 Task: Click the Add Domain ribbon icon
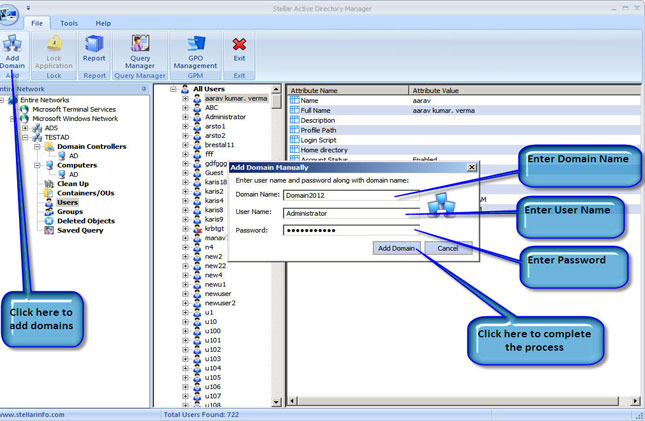(x=12, y=44)
